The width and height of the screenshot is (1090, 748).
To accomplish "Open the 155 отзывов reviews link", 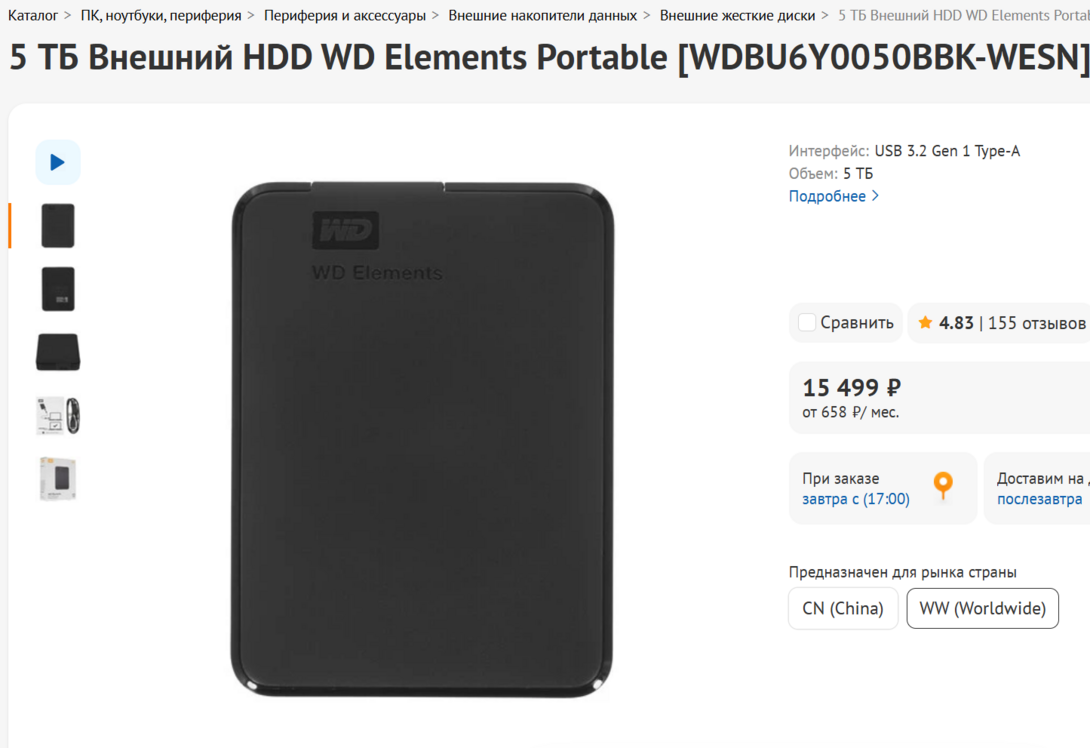I will pyautogui.click(x=1036, y=323).
